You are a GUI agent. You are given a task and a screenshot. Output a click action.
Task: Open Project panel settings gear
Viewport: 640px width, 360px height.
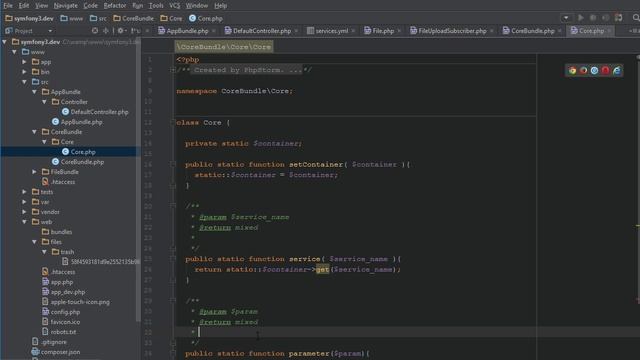pos(121,31)
